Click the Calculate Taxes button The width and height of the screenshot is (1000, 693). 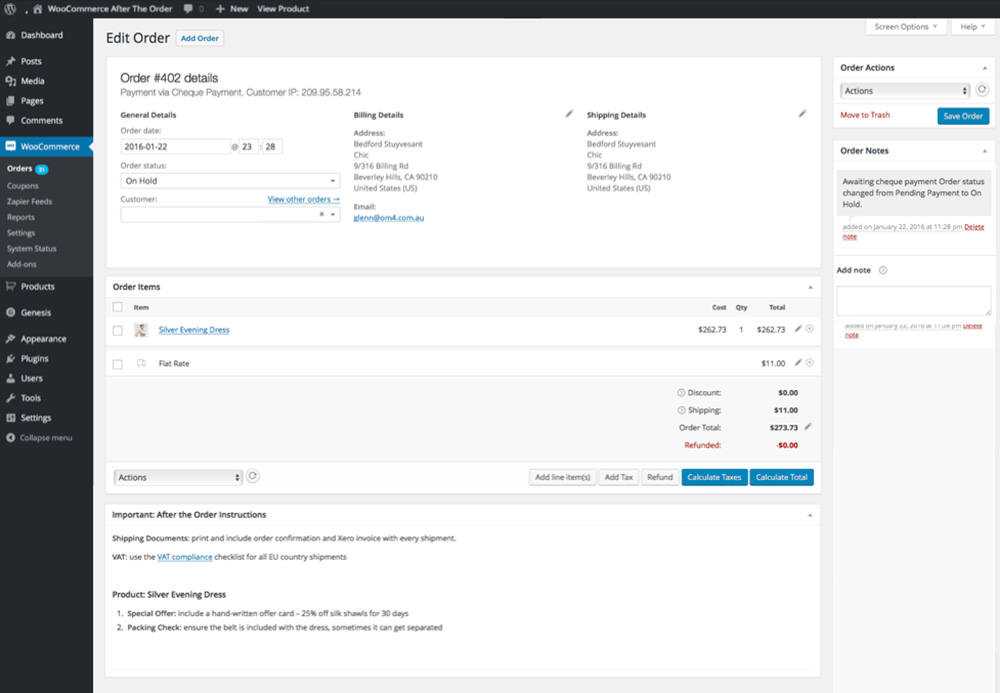[x=714, y=477]
